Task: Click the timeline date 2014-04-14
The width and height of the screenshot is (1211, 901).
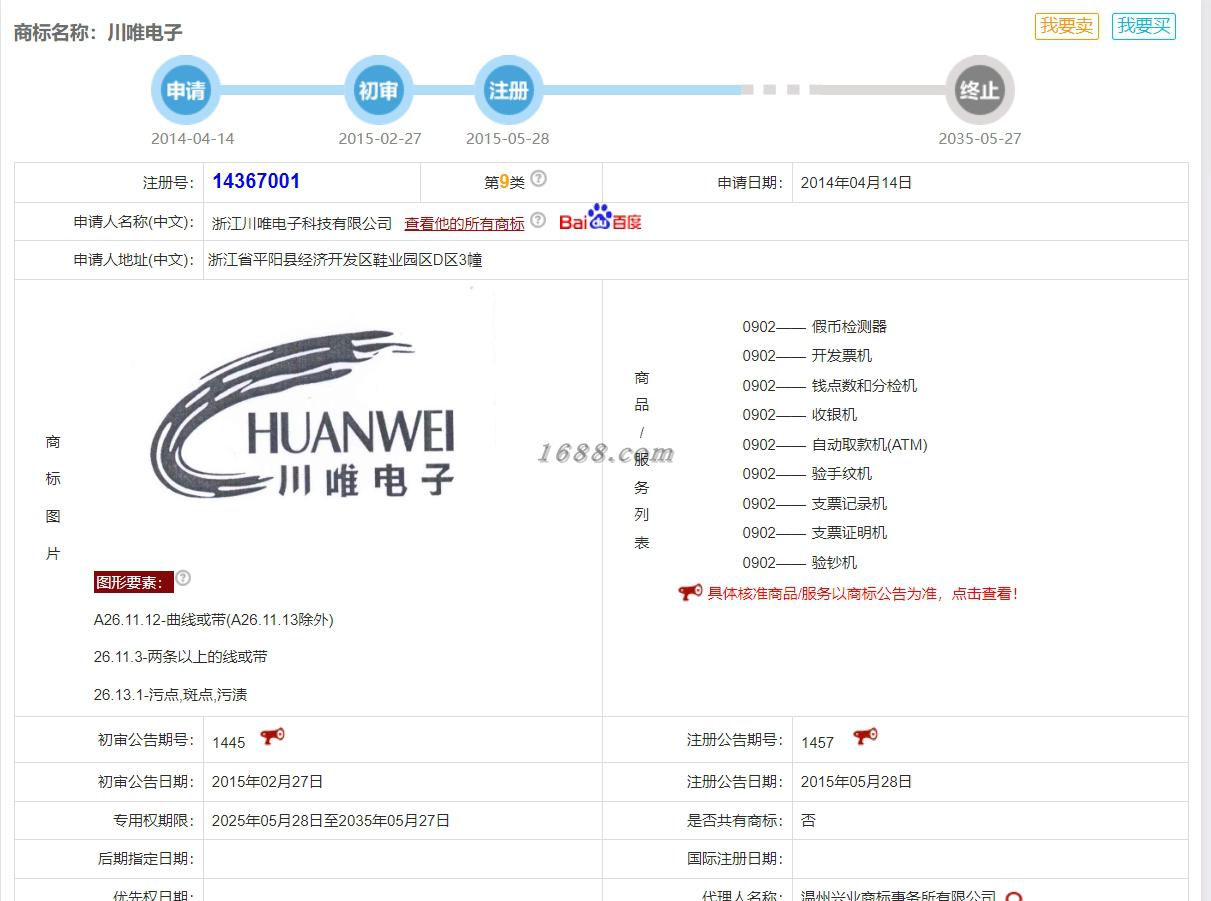Action: (193, 139)
